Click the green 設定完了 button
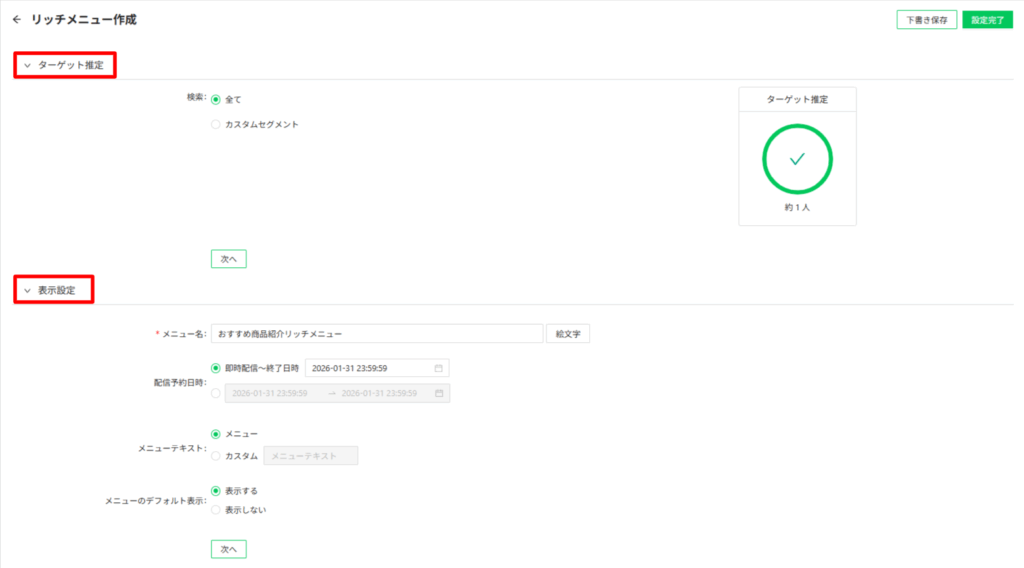Image resolution: width=1024 pixels, height=568 pixels. pos(987,20)
